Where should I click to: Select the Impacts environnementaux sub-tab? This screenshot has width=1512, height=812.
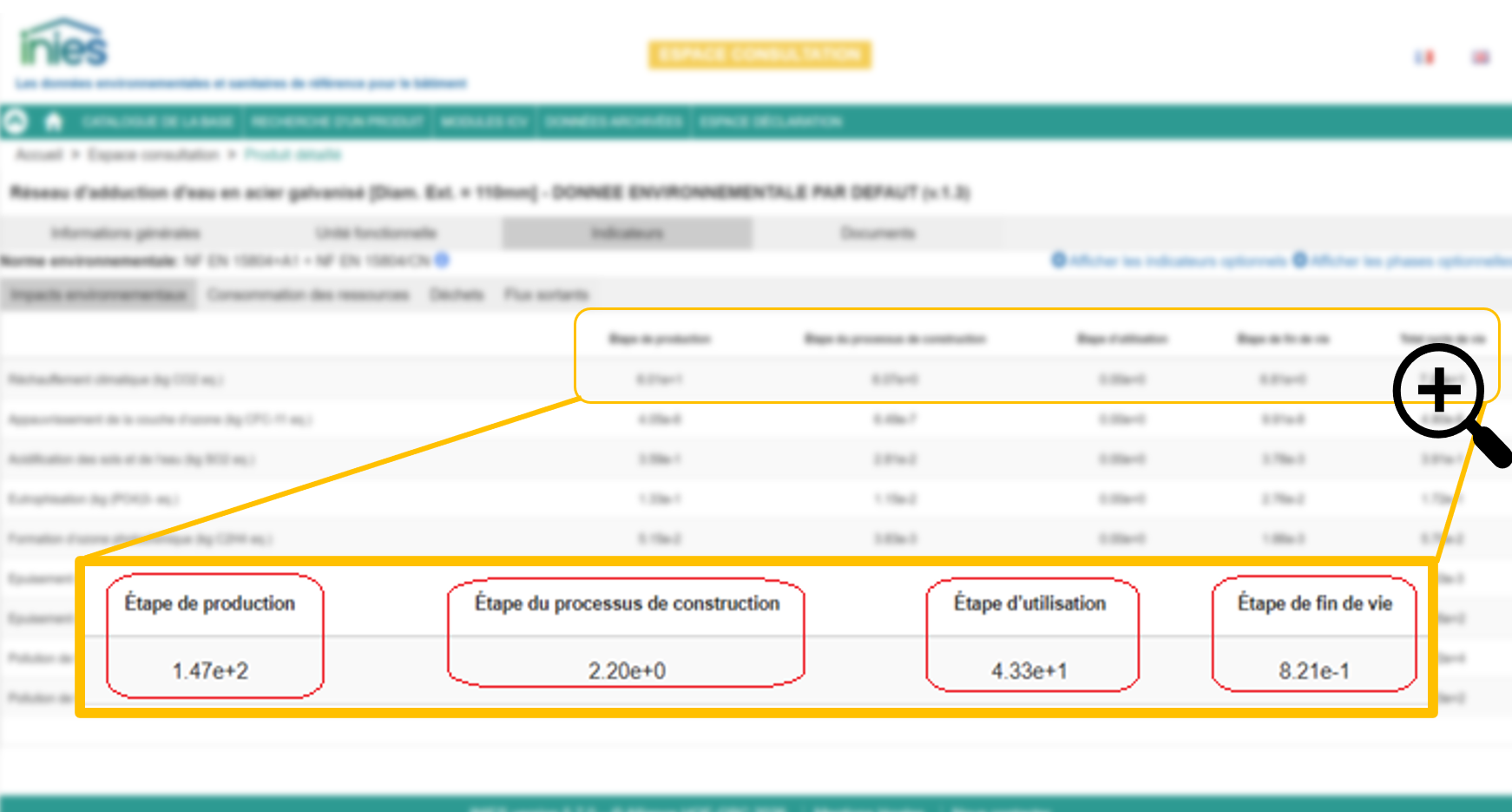pos(98,294)
